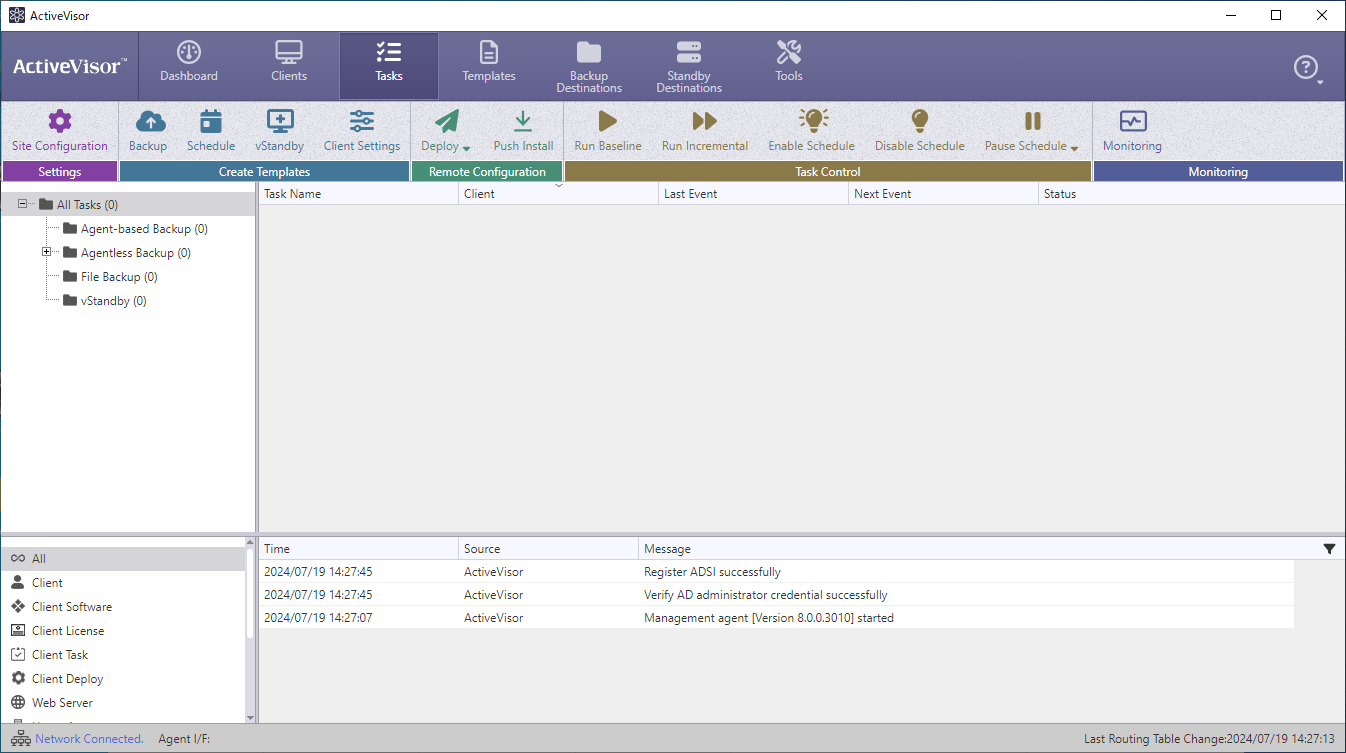The image size is (1346, 753).
Task: Sort by Status column header
Action: point(1190,194)
